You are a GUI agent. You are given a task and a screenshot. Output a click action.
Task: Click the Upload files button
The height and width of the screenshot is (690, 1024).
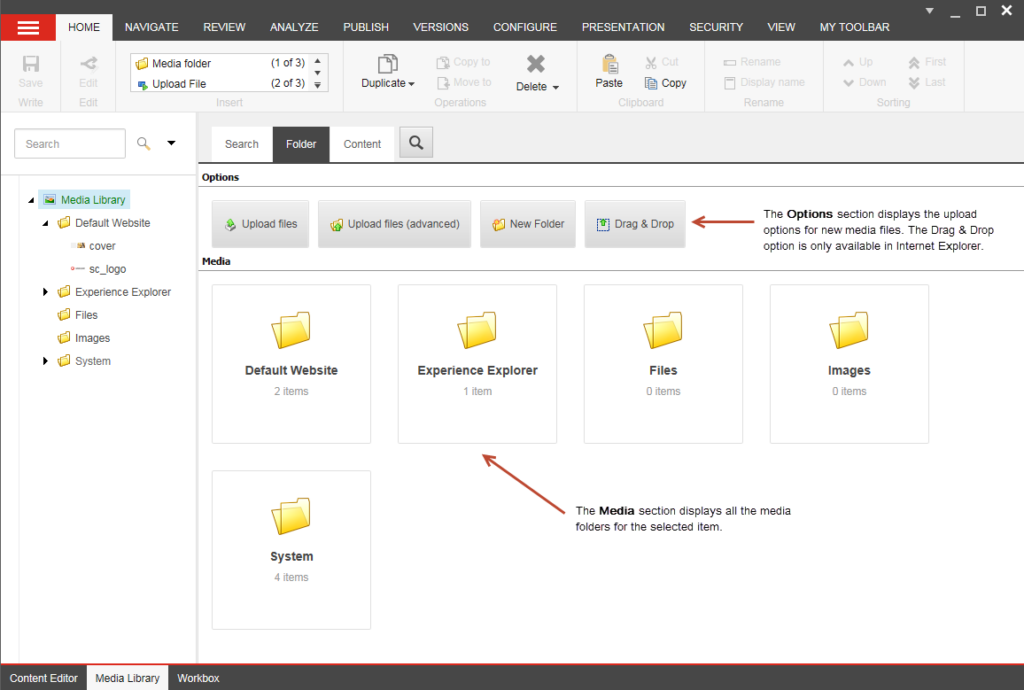pos(260,223)
